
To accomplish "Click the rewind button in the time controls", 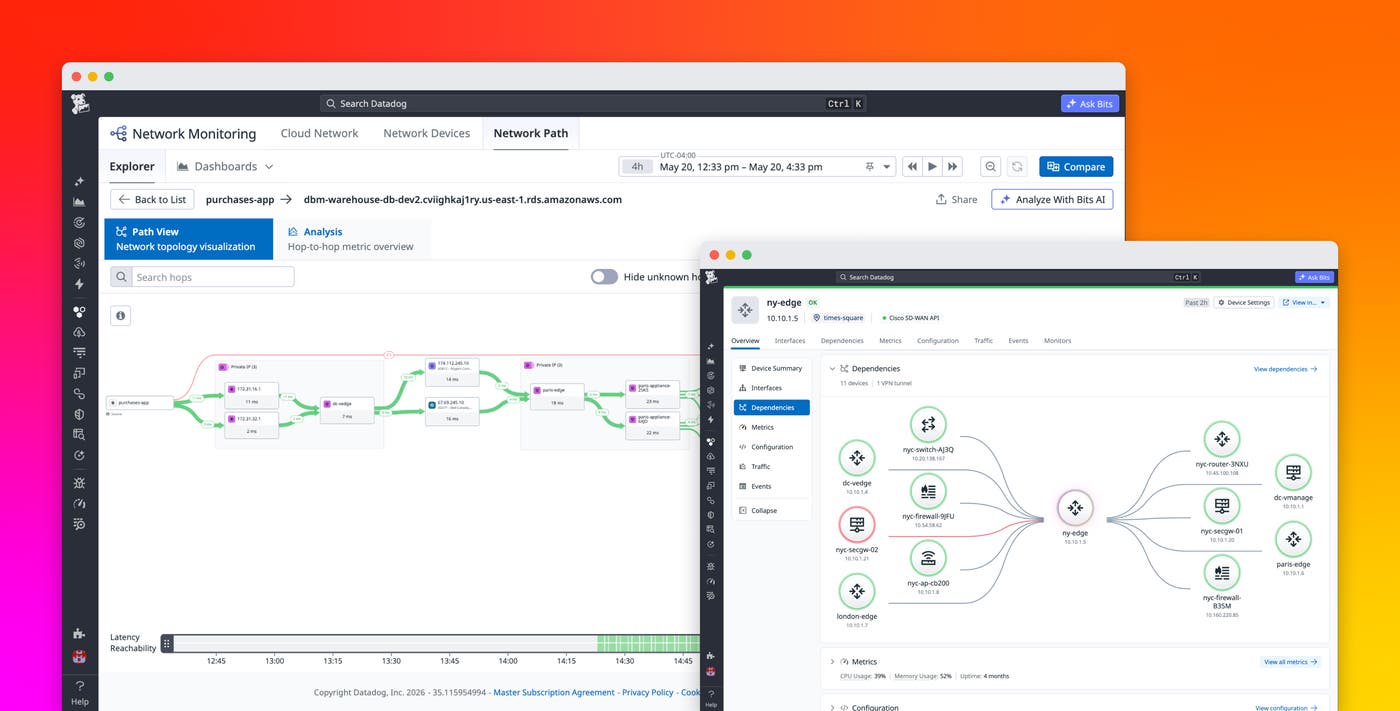I will tap(912, 167).
